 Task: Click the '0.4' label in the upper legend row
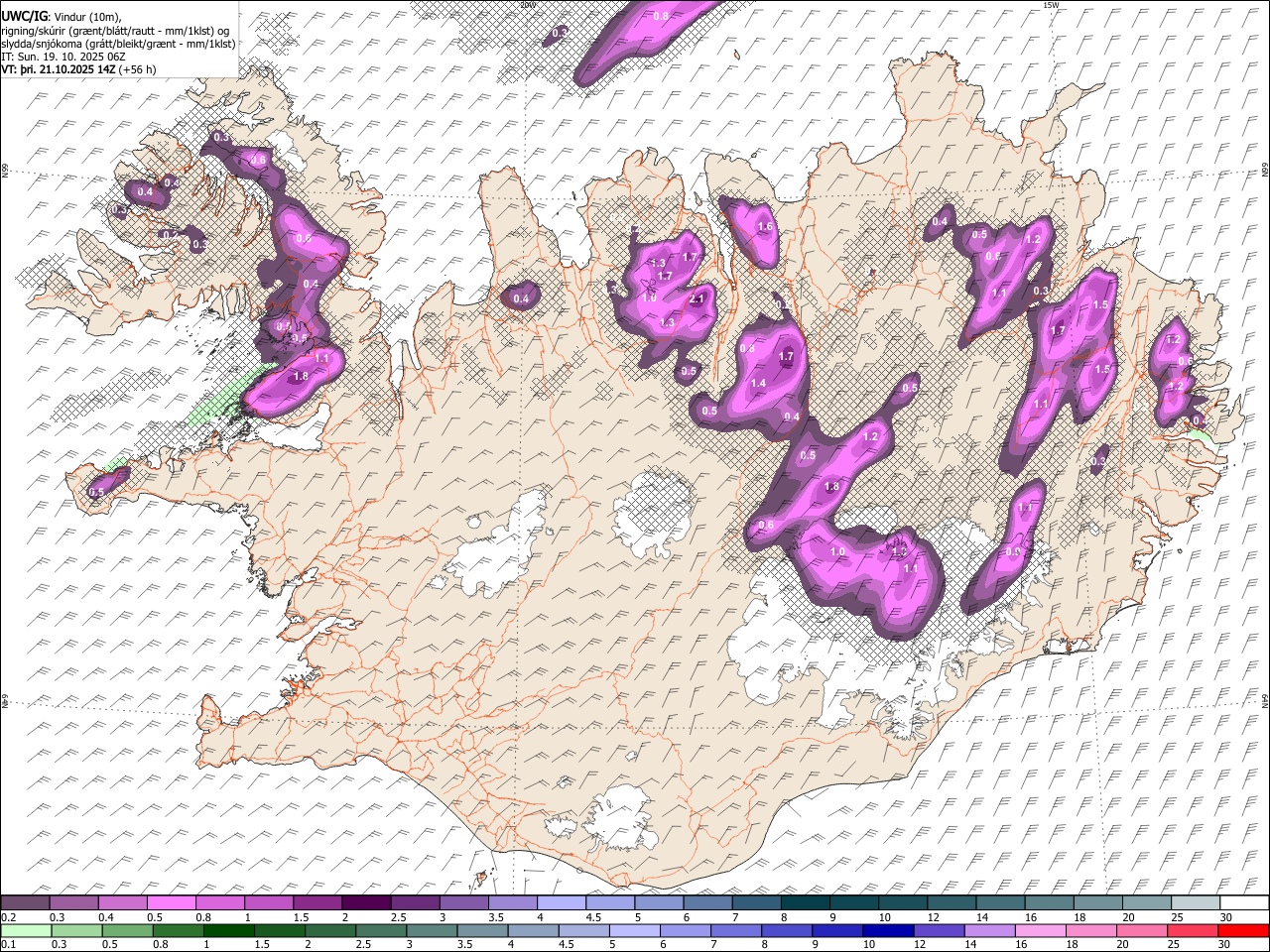[x=105, y=918]
